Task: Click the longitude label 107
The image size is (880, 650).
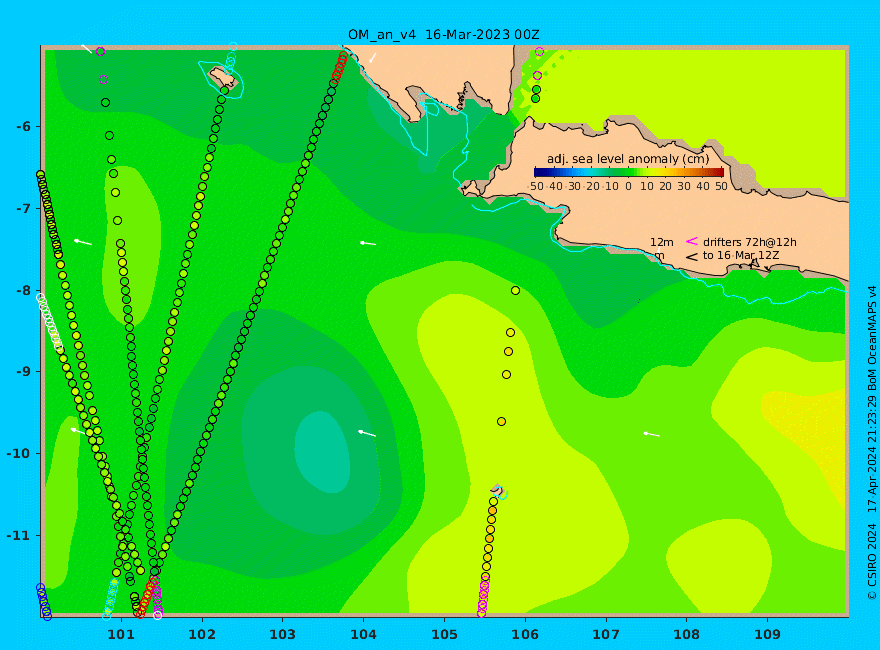Action: pos(606,635)
